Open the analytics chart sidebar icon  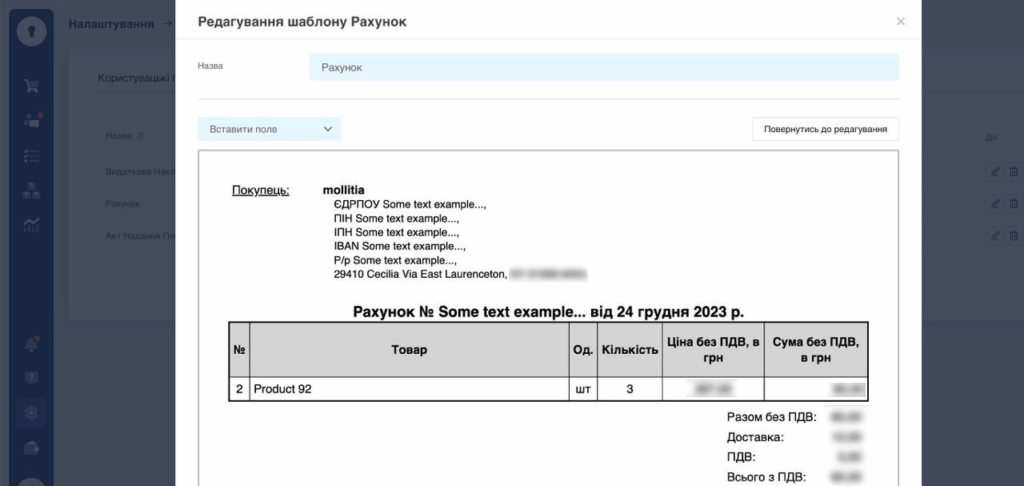point(31,223)
